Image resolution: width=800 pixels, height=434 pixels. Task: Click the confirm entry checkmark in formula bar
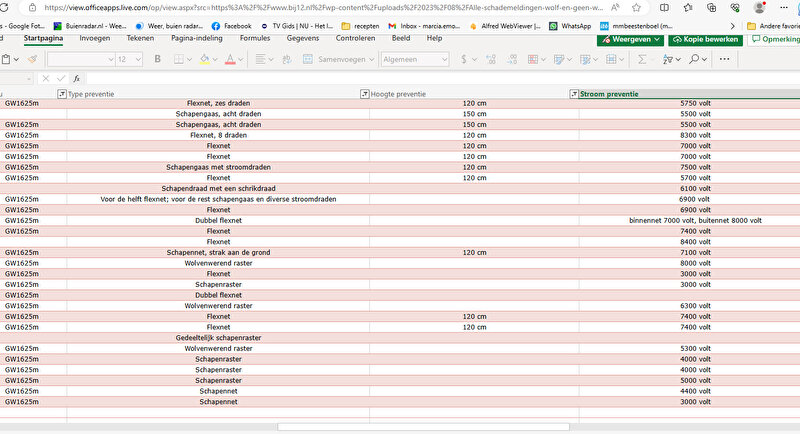61,79
